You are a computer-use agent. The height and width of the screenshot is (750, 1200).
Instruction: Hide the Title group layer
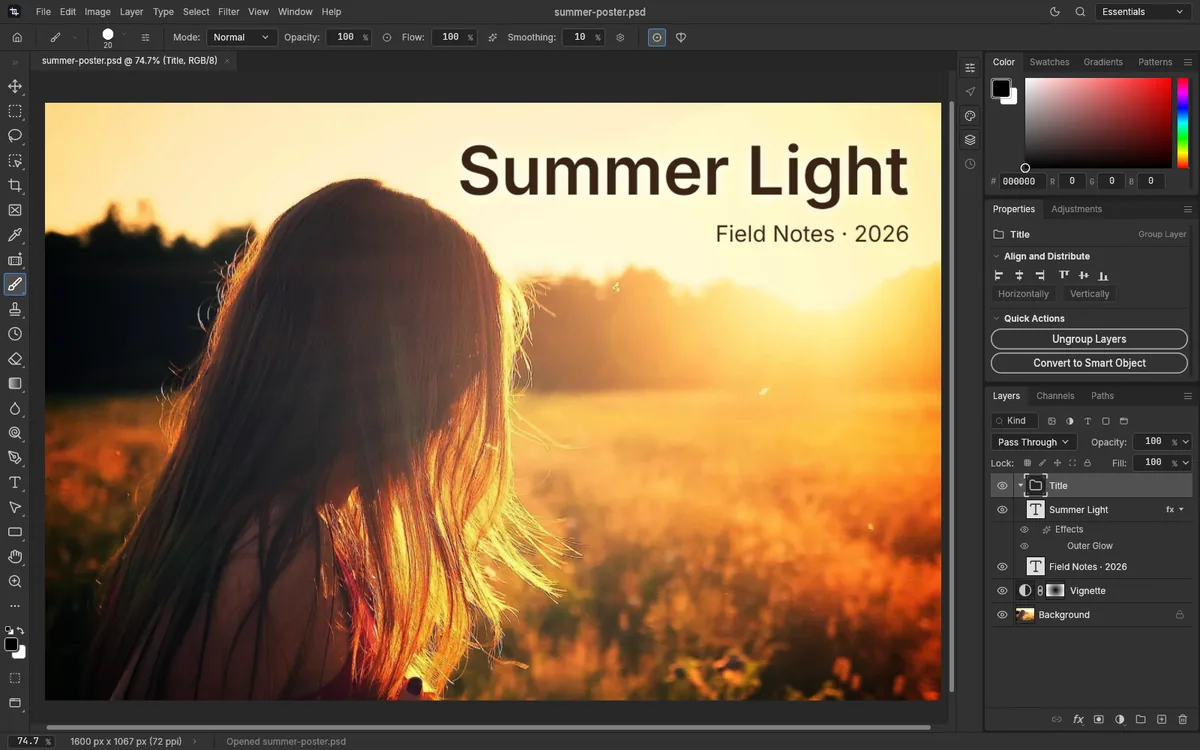1002,486
